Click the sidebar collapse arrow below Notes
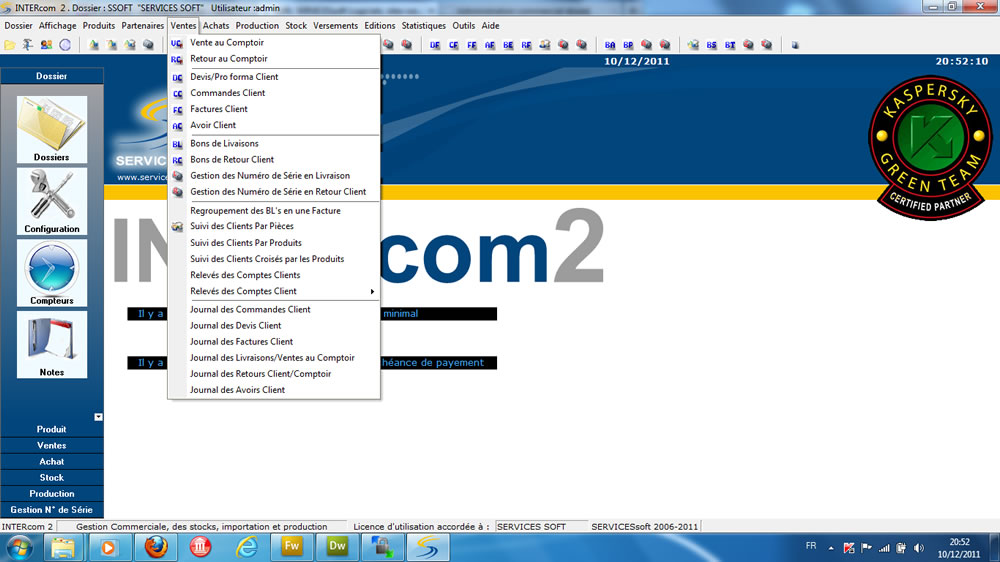The height and width of the screenshot is (562, 1000). pos(98,417)
